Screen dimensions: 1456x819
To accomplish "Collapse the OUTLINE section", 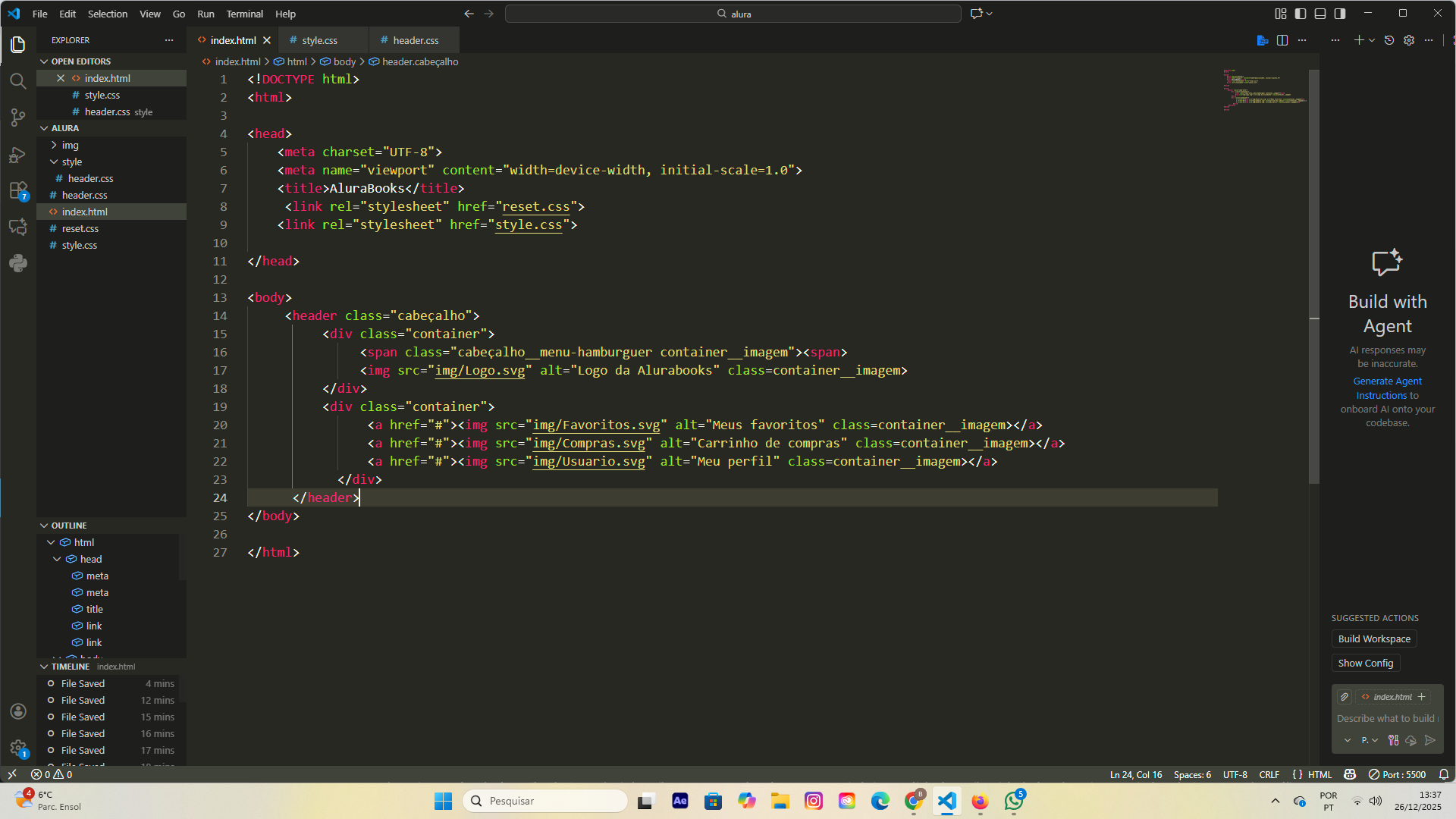I will (68, 526).
